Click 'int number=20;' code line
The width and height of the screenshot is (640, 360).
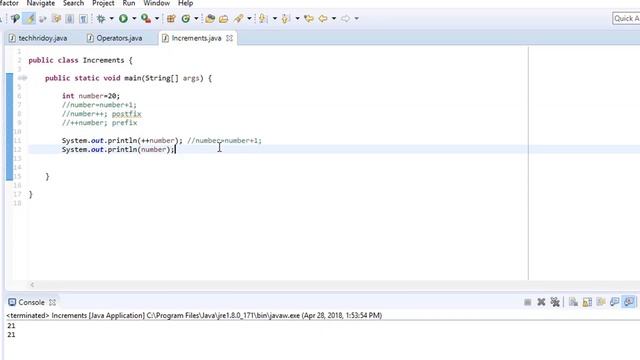coord(91,96)
